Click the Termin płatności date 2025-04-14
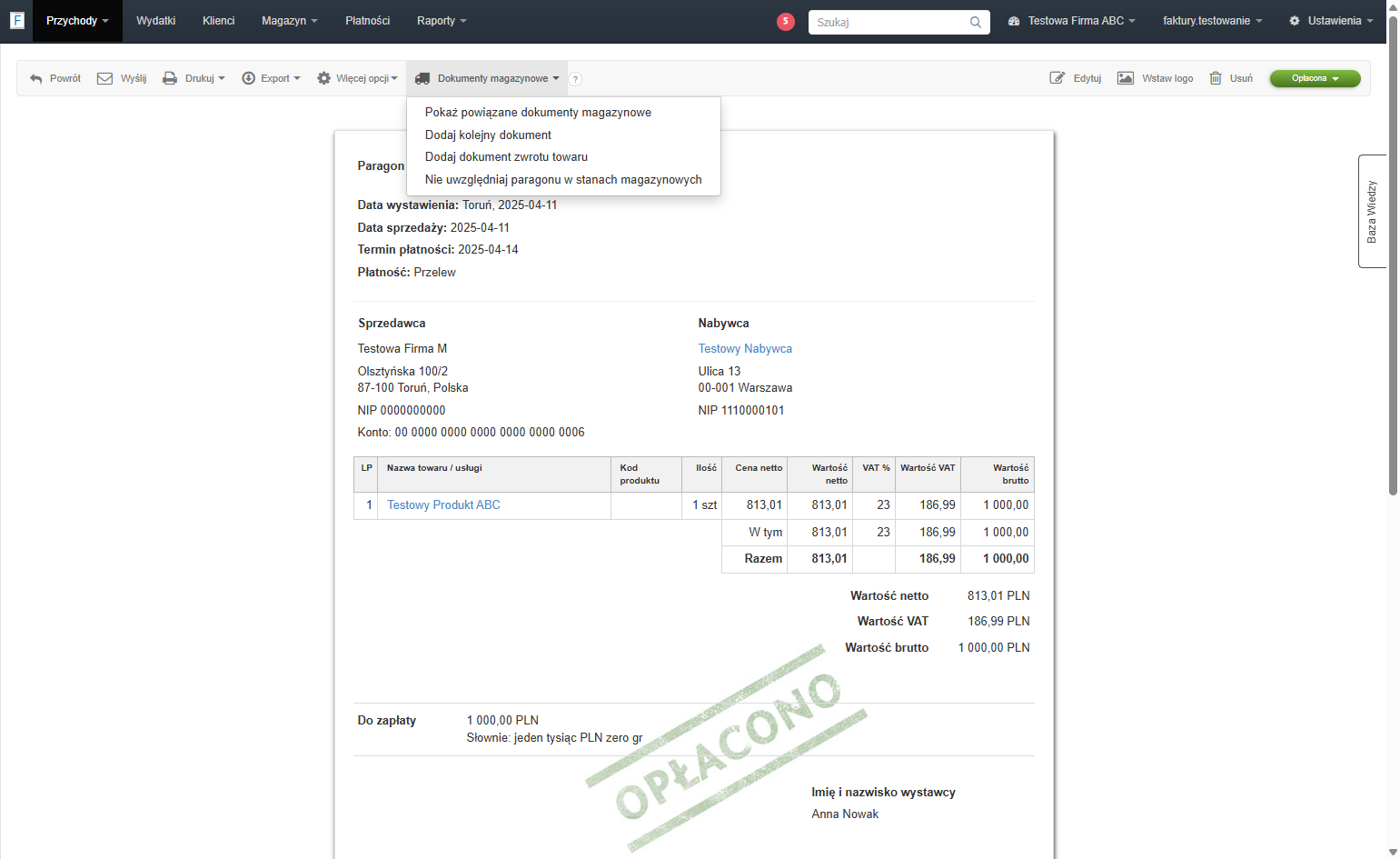The height and width of the screenshot is (859, 1400). pos(488,250)
